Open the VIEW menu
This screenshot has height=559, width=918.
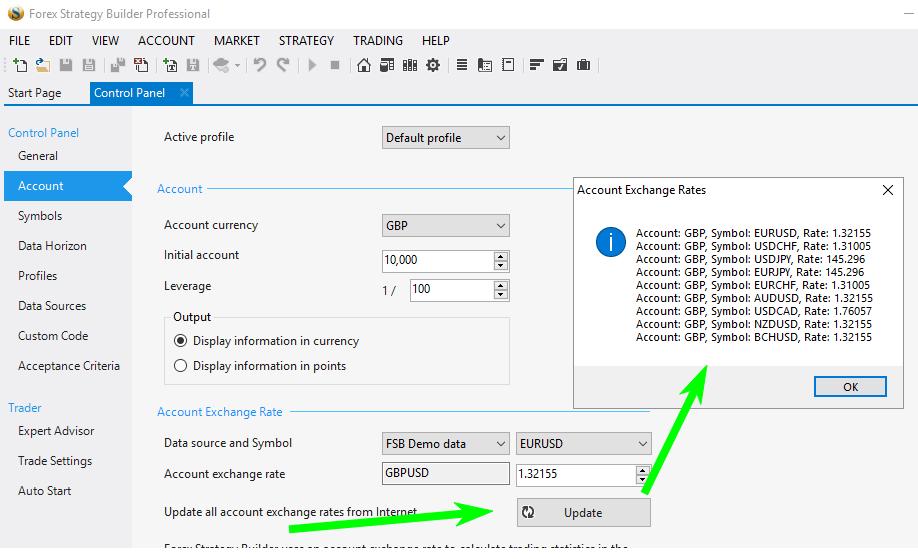(105, 40)
